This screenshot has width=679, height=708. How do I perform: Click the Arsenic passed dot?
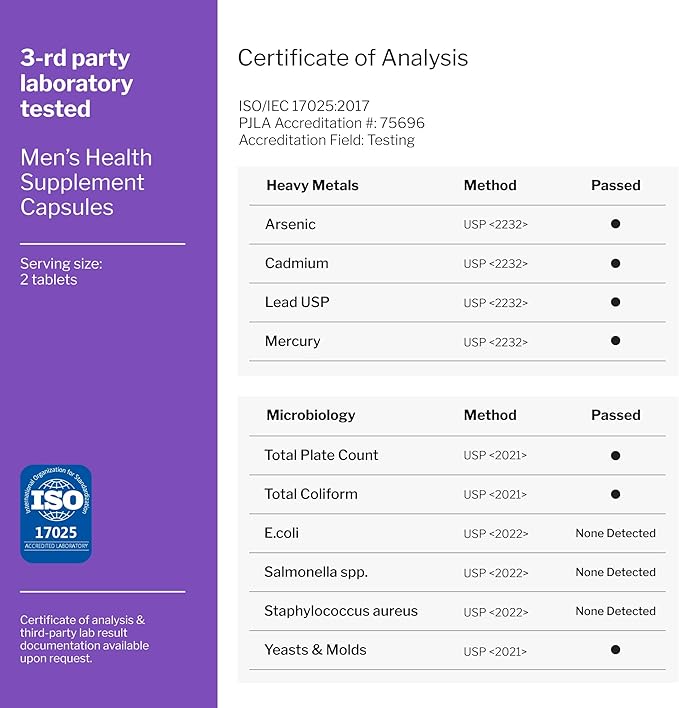[x=615, y=224]
